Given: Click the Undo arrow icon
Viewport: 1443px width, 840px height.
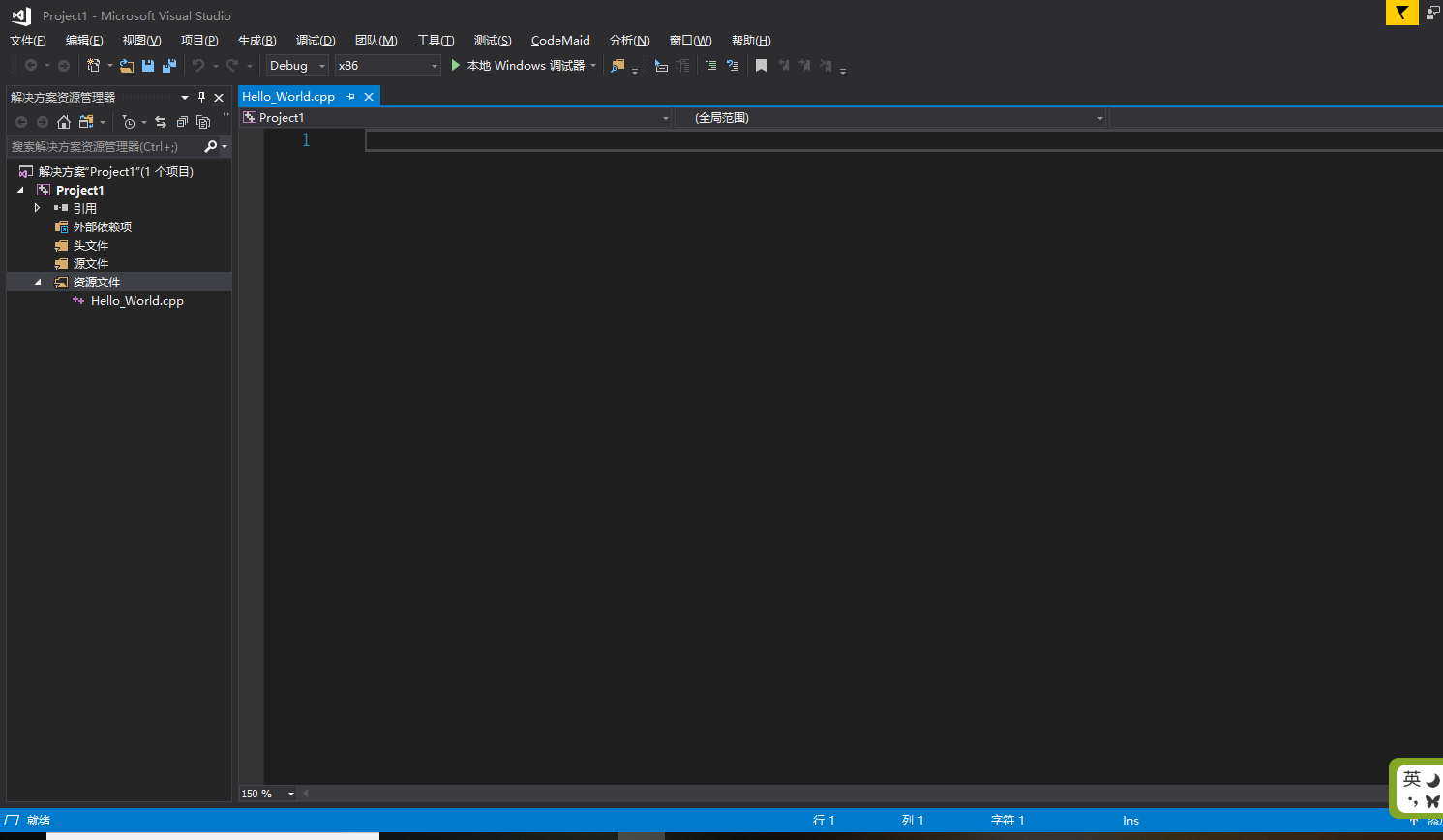Looking at the screenshot, I should coord(198,65).
